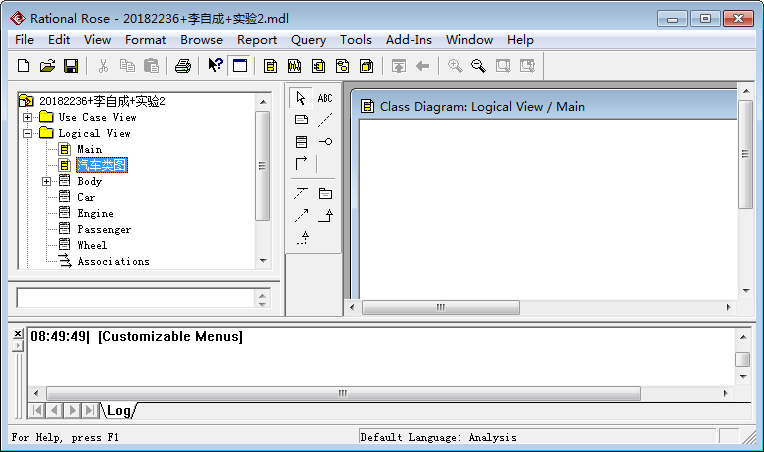The image size is (764, 452).
Task: Open the Edit menu
Action: 59,40
